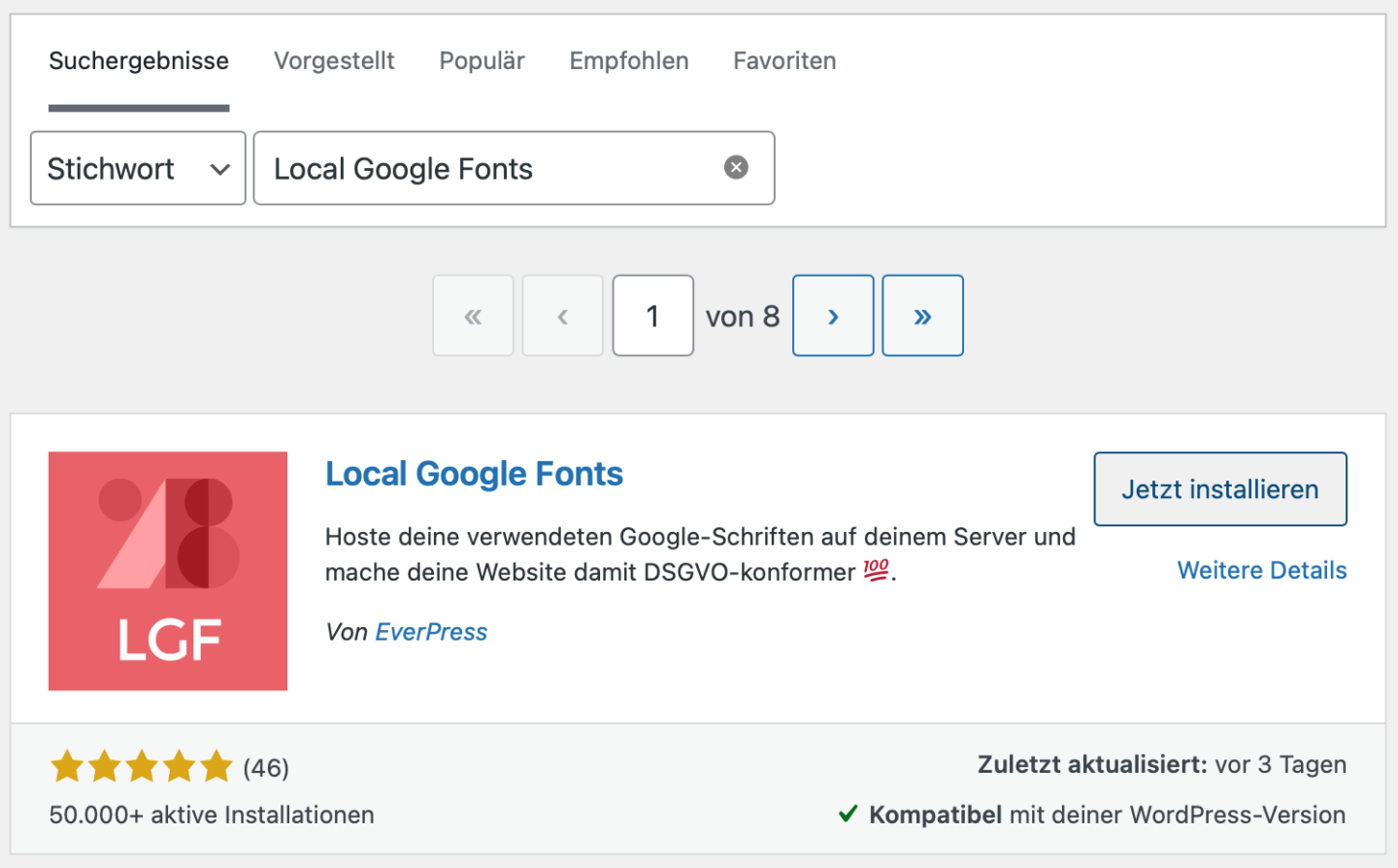This screenshot has width=1398, height=868.
Task: Click the LGF plugin logo thumbnail
Action: tap(168, 571)
